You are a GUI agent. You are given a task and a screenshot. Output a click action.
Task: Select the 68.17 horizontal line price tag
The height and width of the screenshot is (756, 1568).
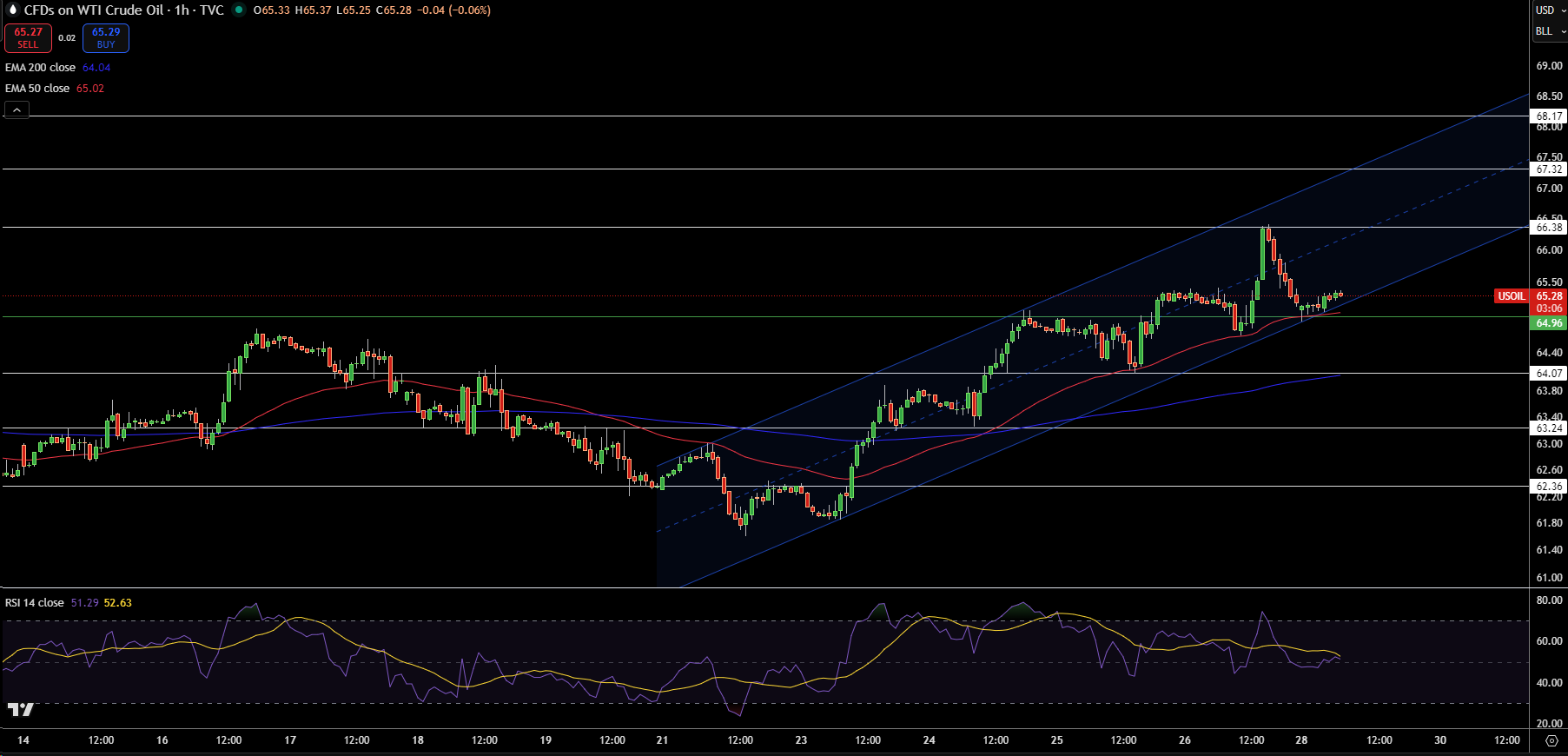1548,116
